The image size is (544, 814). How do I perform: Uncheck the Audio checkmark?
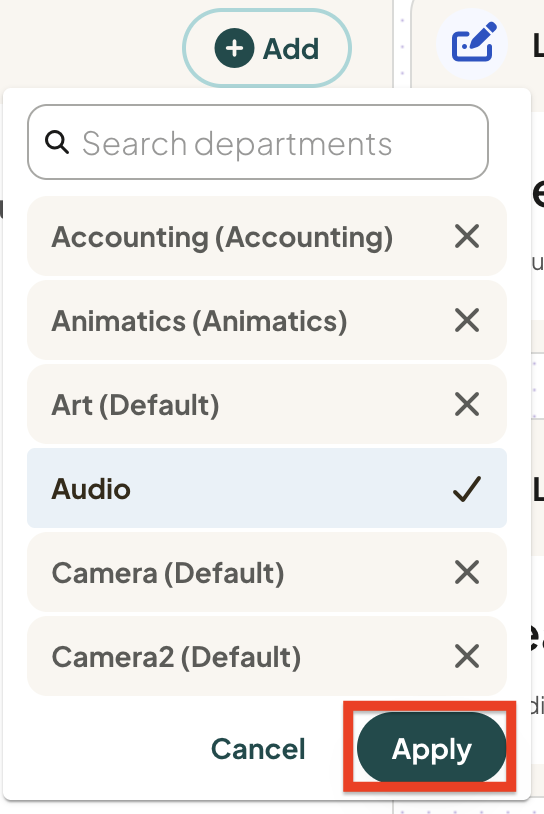click(467, 489)
